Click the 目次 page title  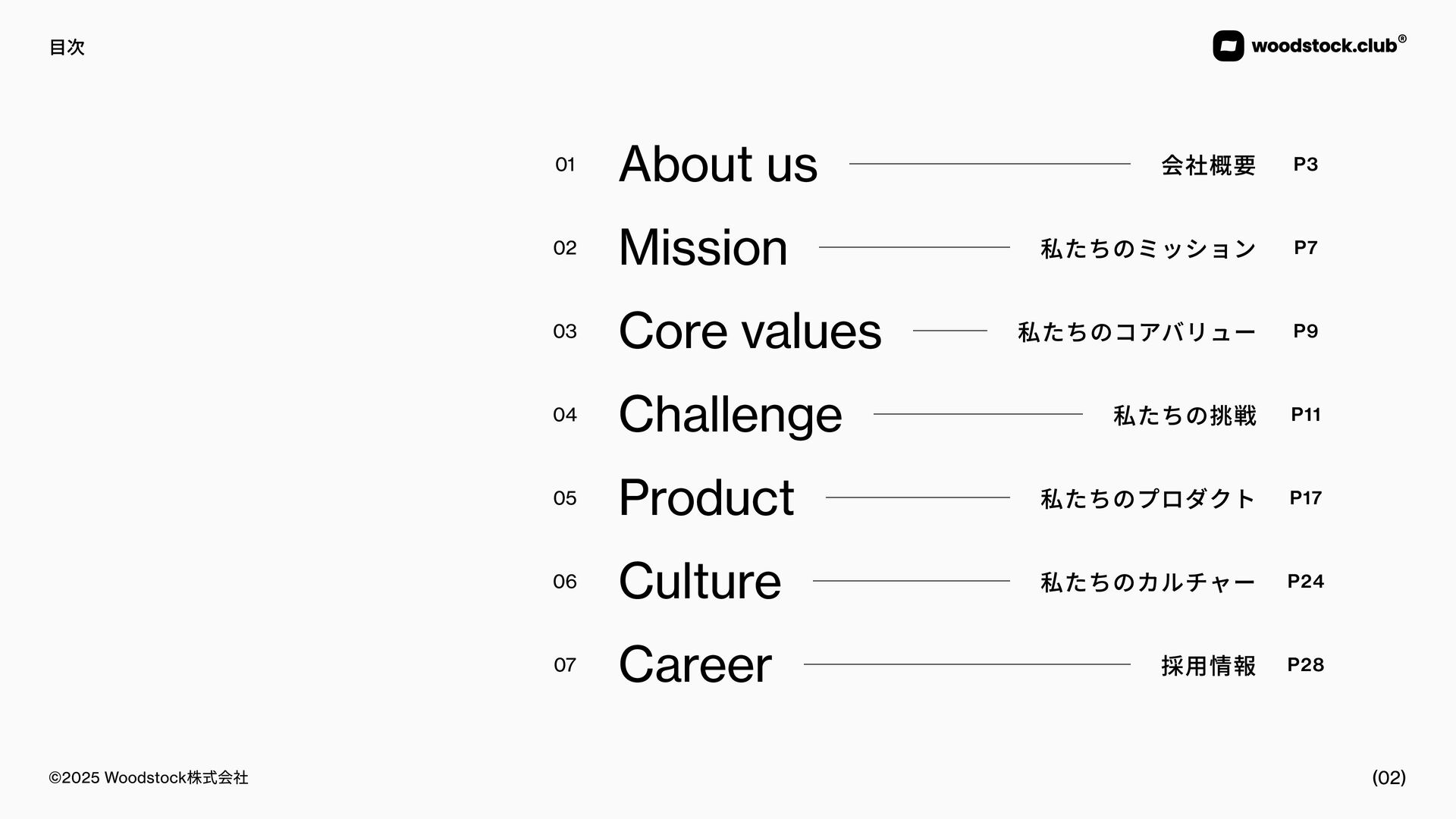tap(67, 47)
